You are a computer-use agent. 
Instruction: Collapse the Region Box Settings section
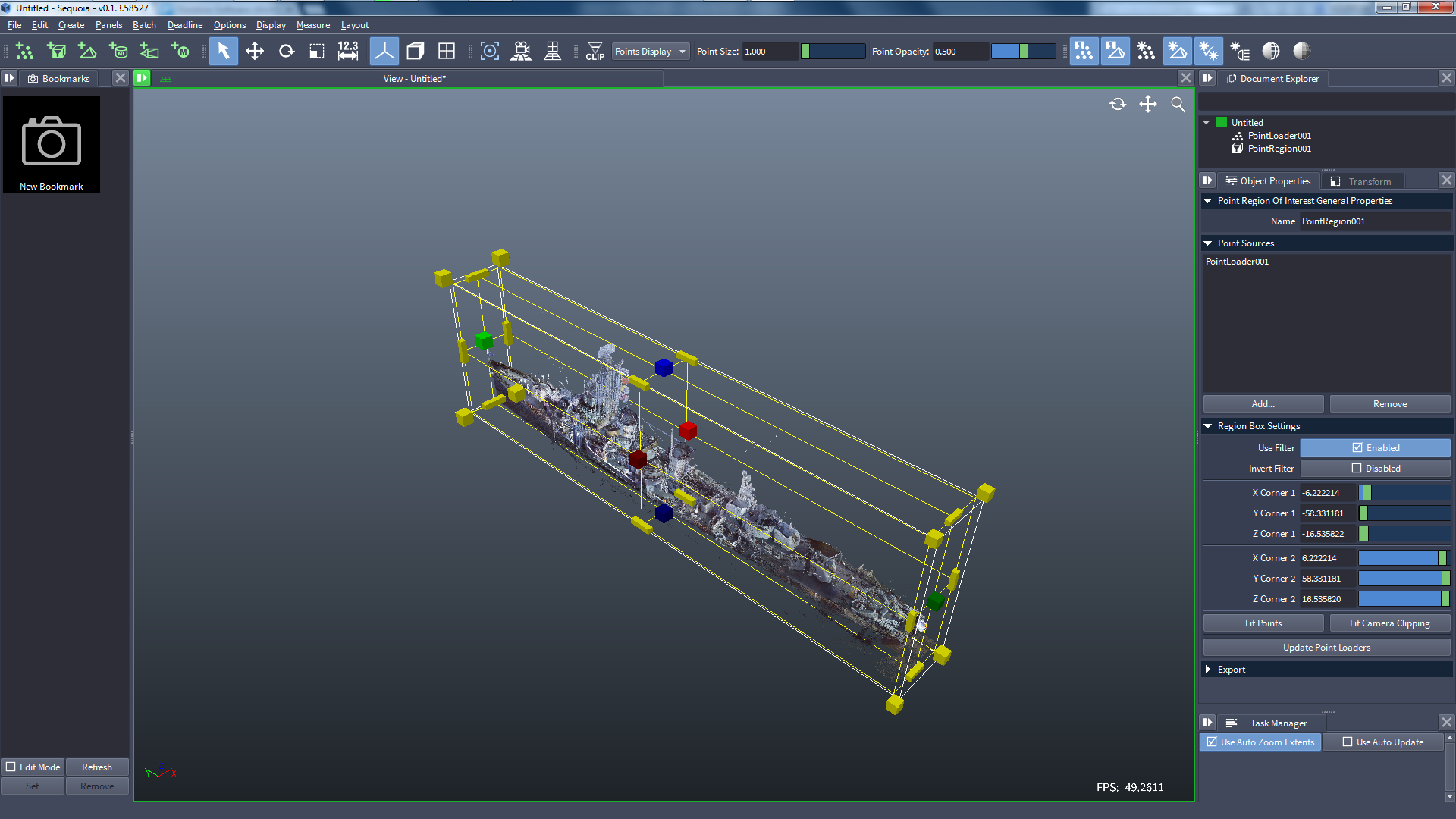(1208, 426)
